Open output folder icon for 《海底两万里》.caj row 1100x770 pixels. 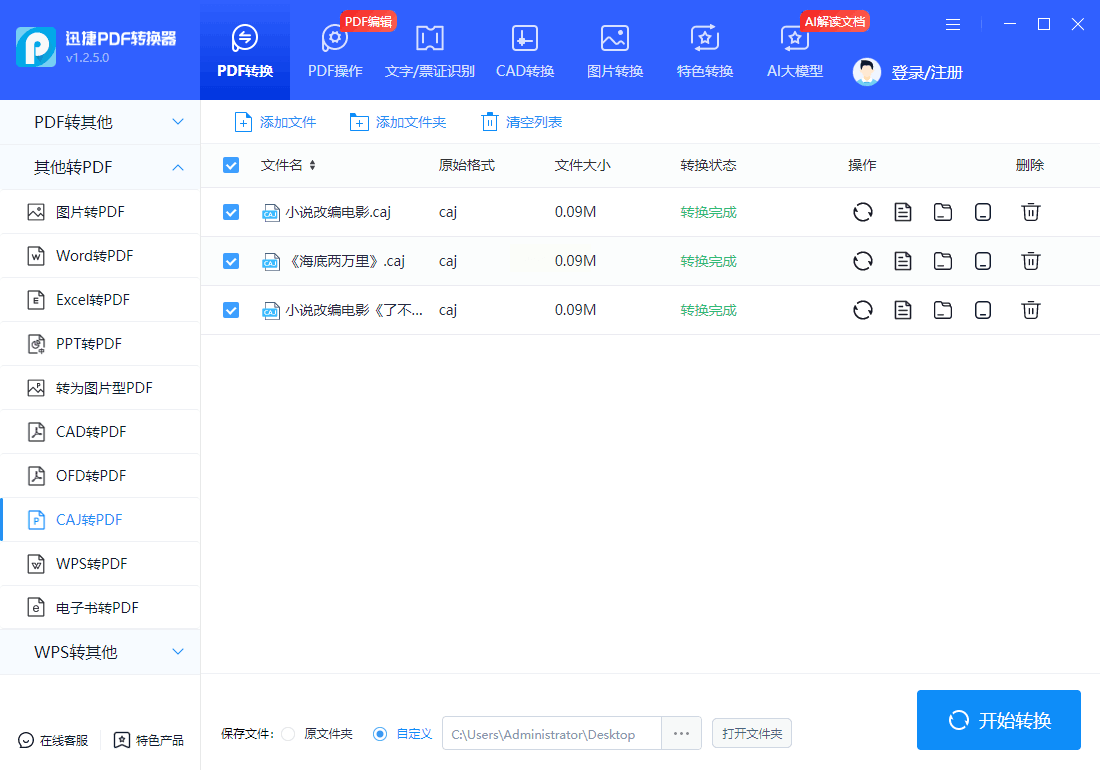[x=942, y=261]
